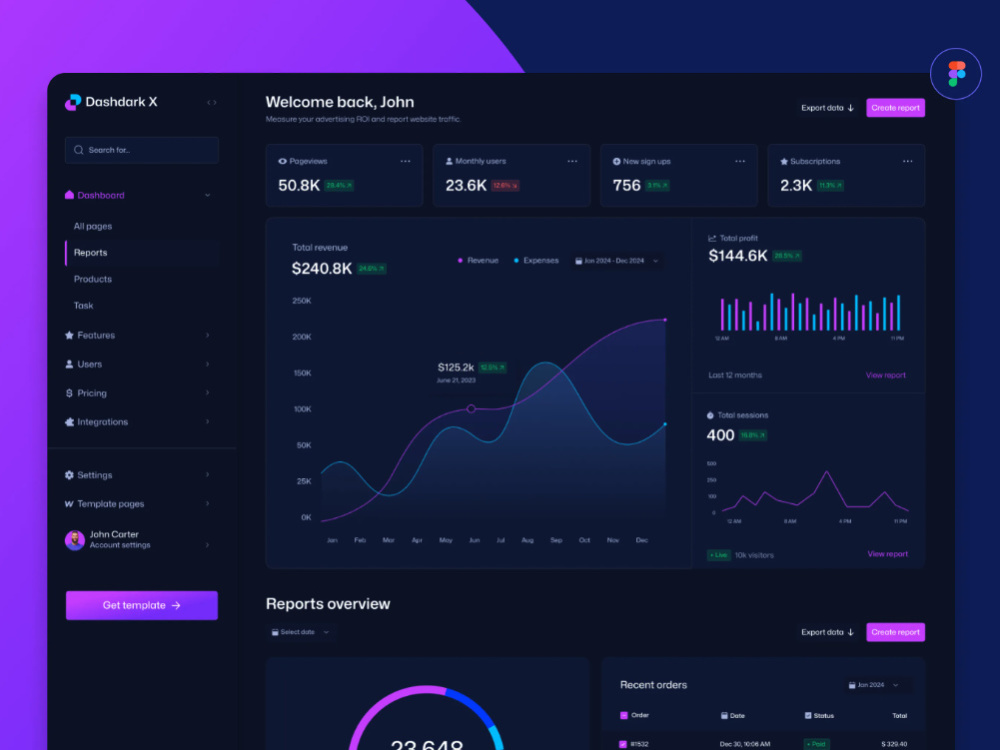
Task: Toggle checkbox for order #1532
Action: click(623, 744)
